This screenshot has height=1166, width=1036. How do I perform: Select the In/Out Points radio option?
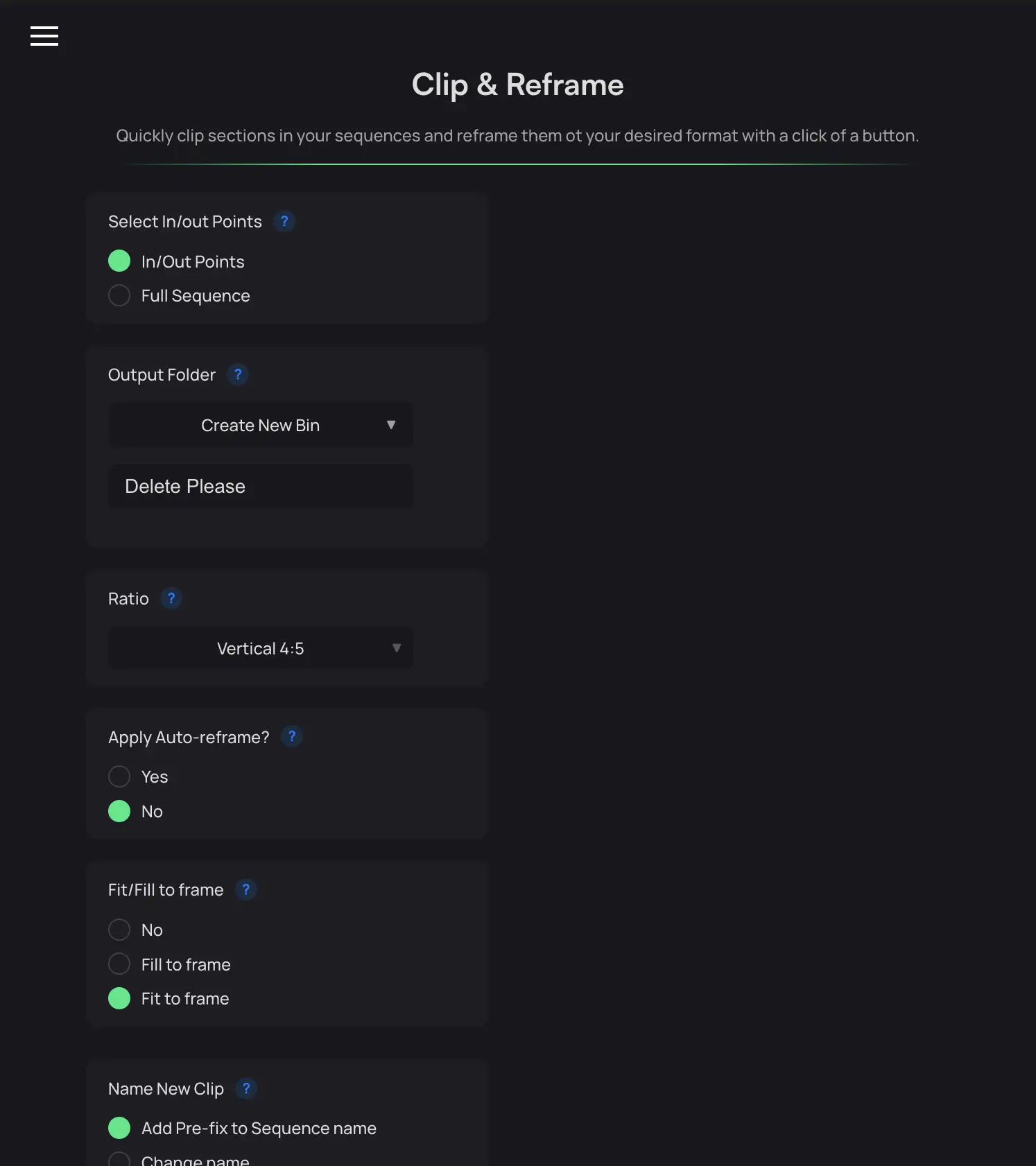(x=119, y=261)
